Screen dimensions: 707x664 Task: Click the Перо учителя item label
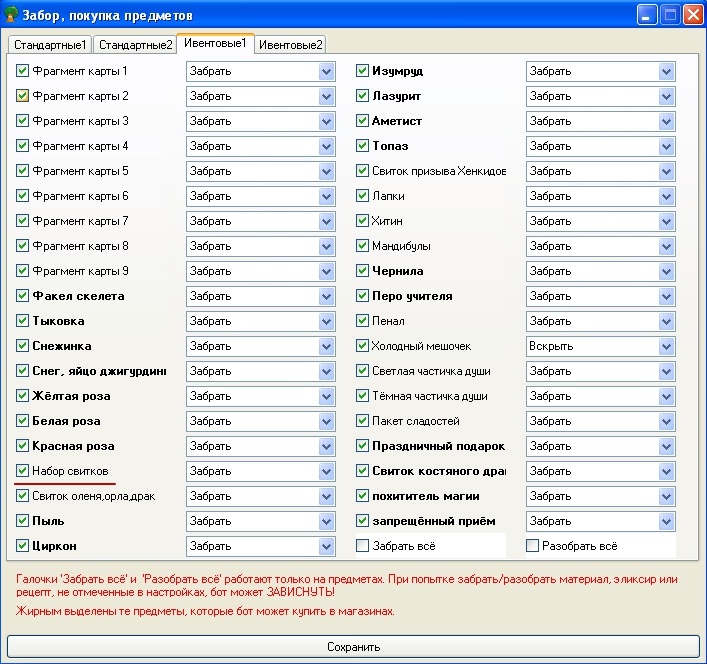pyautogui.click(x=412, y=296)
